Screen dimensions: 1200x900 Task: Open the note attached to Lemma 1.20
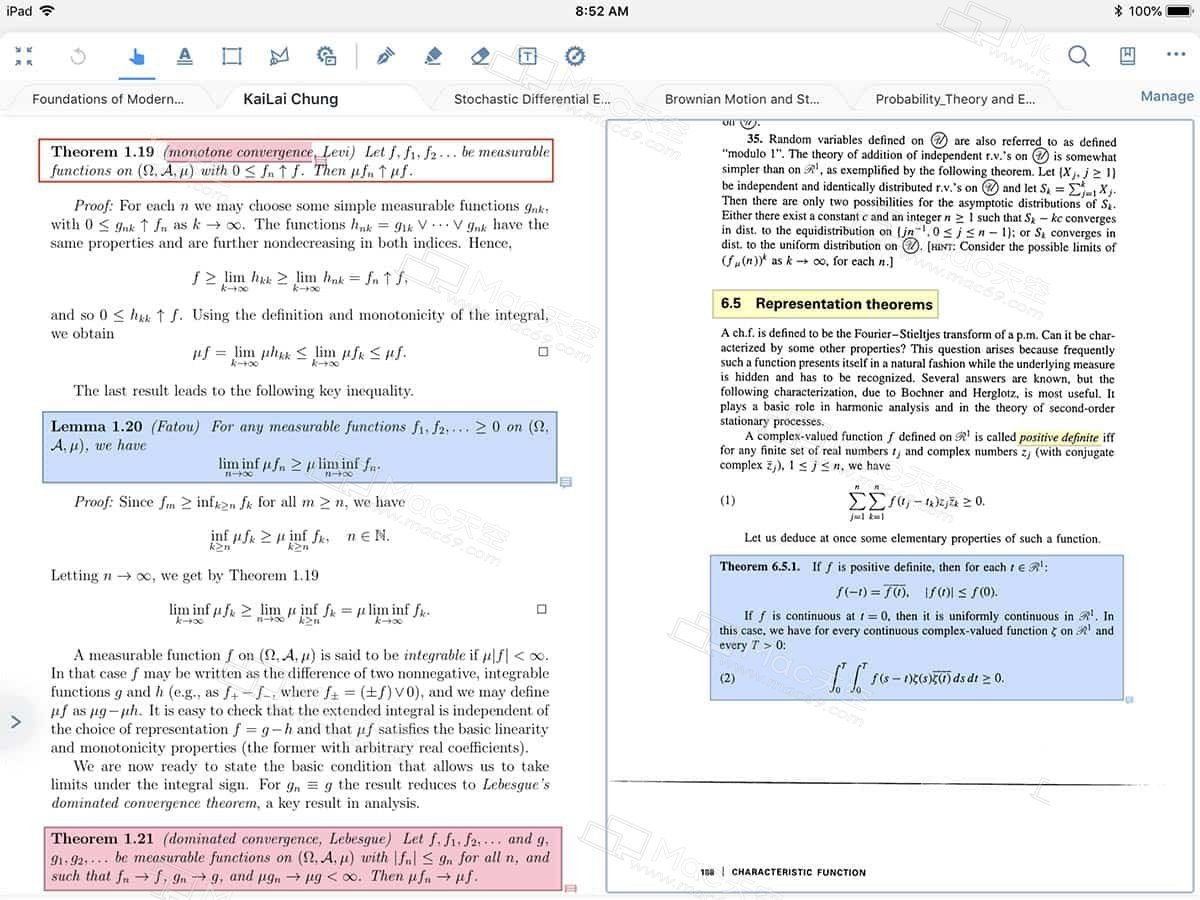(565, 483)
